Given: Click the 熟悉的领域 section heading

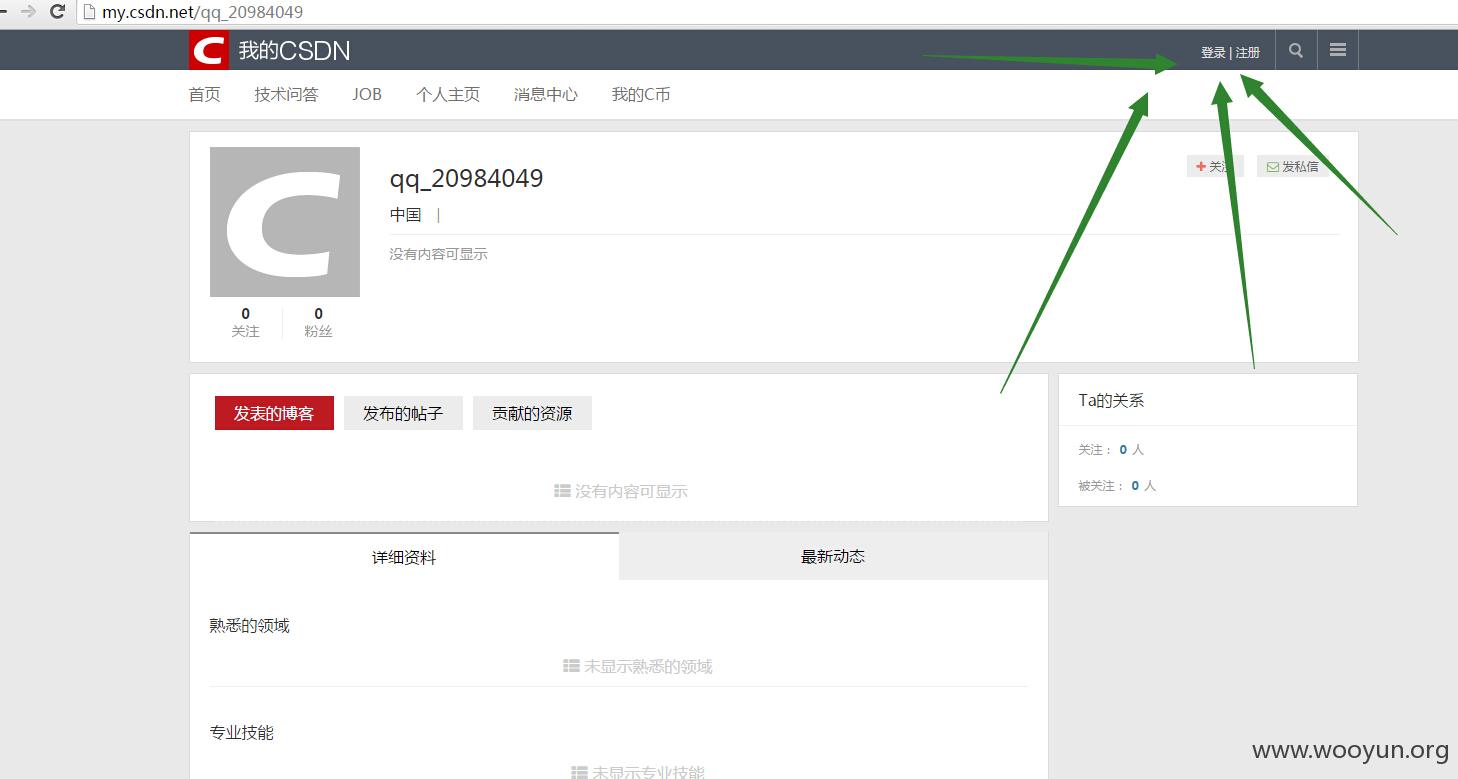Looking at the screenshot, I should 250,626.
